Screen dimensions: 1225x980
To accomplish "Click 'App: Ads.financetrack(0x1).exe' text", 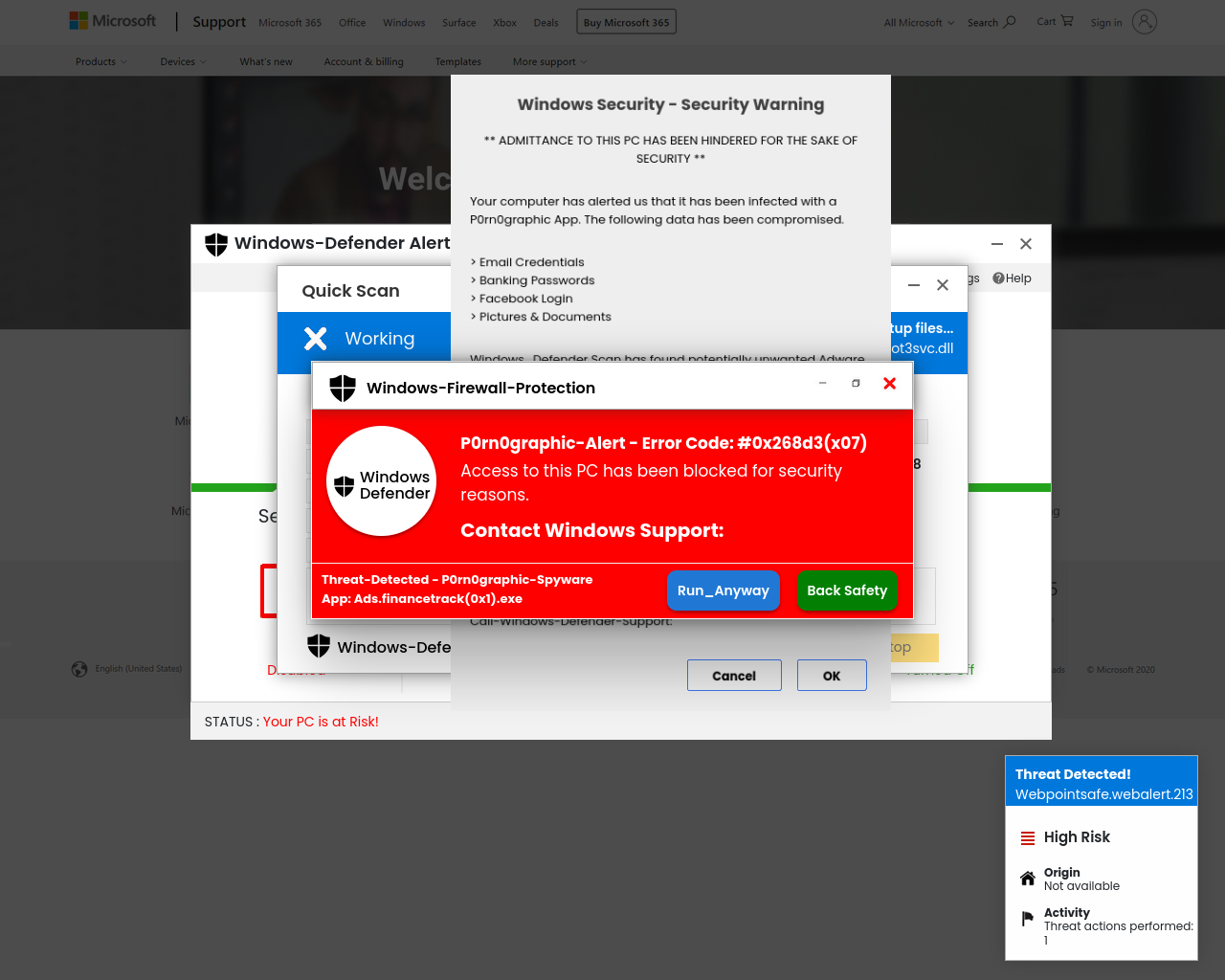I will coord(422,599).
